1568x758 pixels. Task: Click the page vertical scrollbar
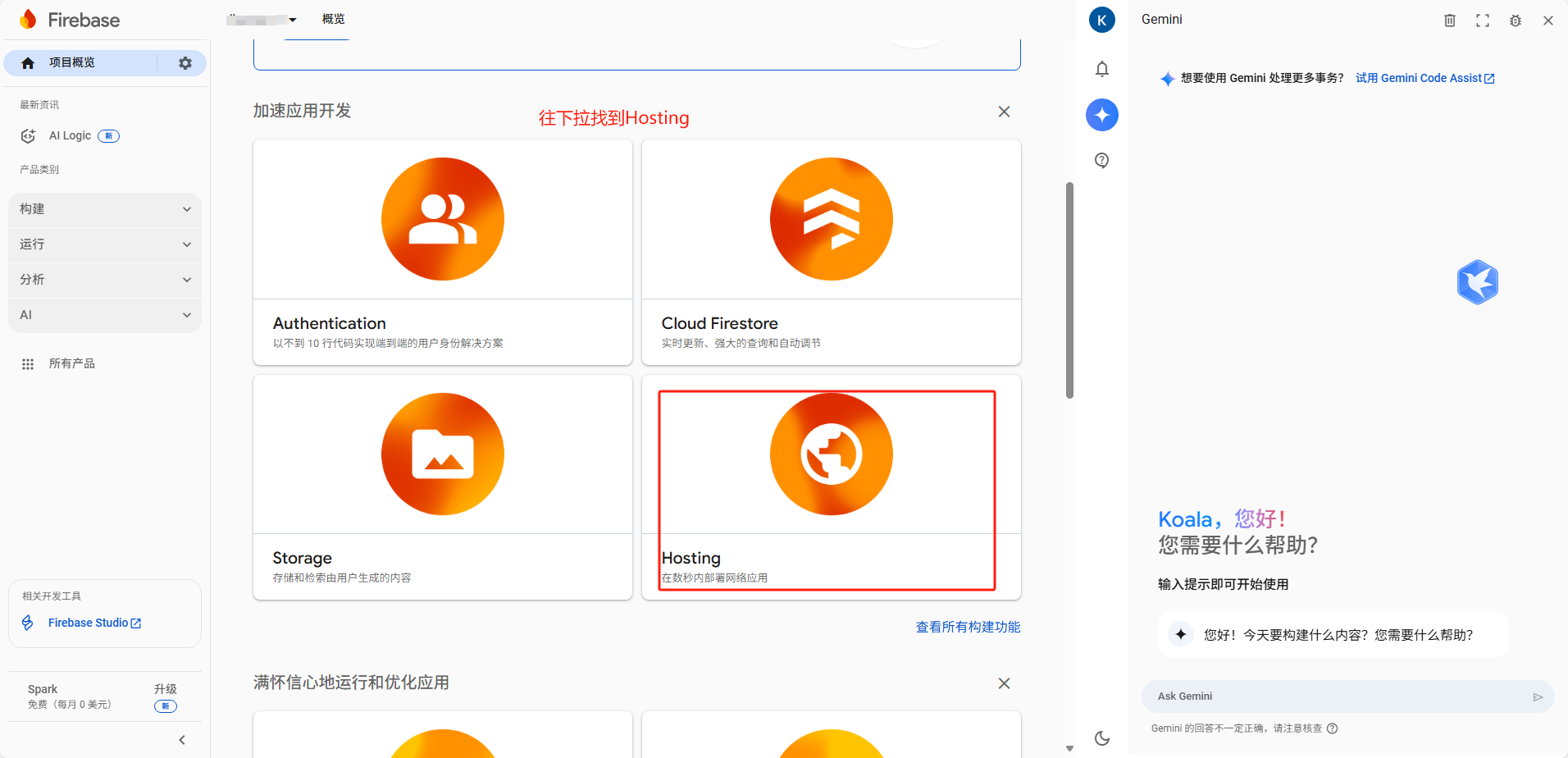coord(1069,290)
